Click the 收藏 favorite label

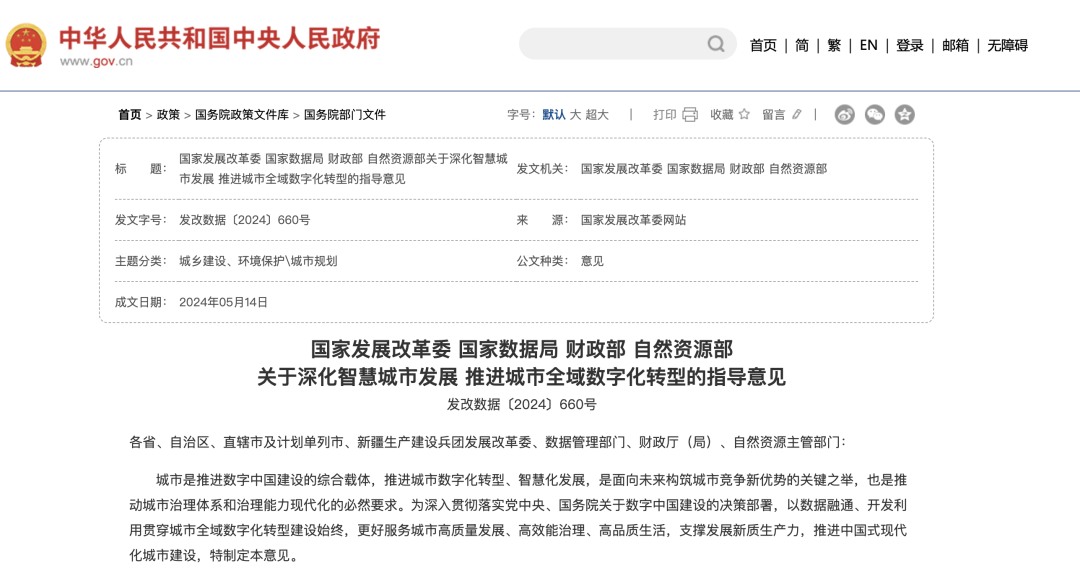(722, 115)
